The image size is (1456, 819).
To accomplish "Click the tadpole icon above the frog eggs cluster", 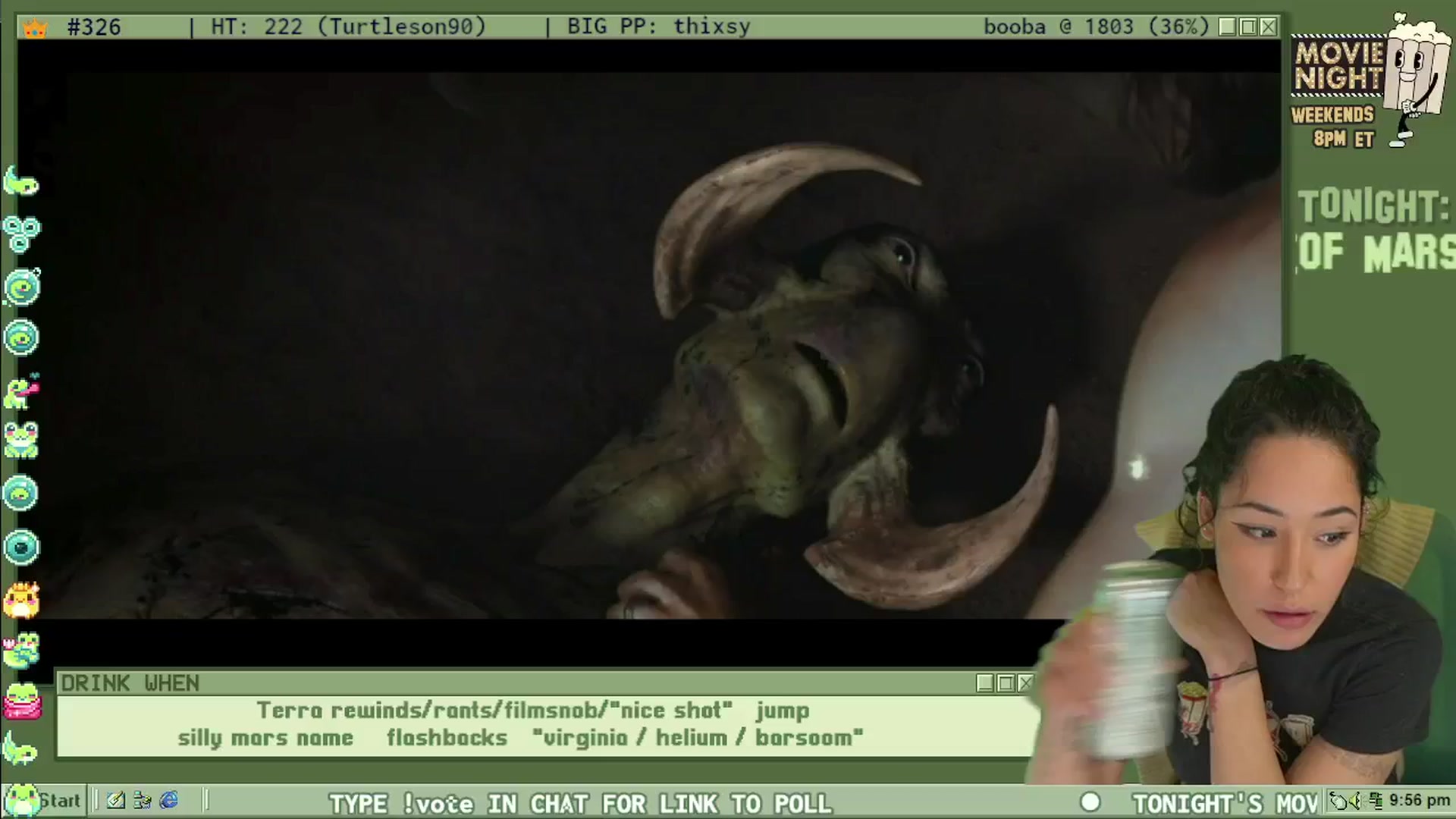I will [x=20, y=180].
